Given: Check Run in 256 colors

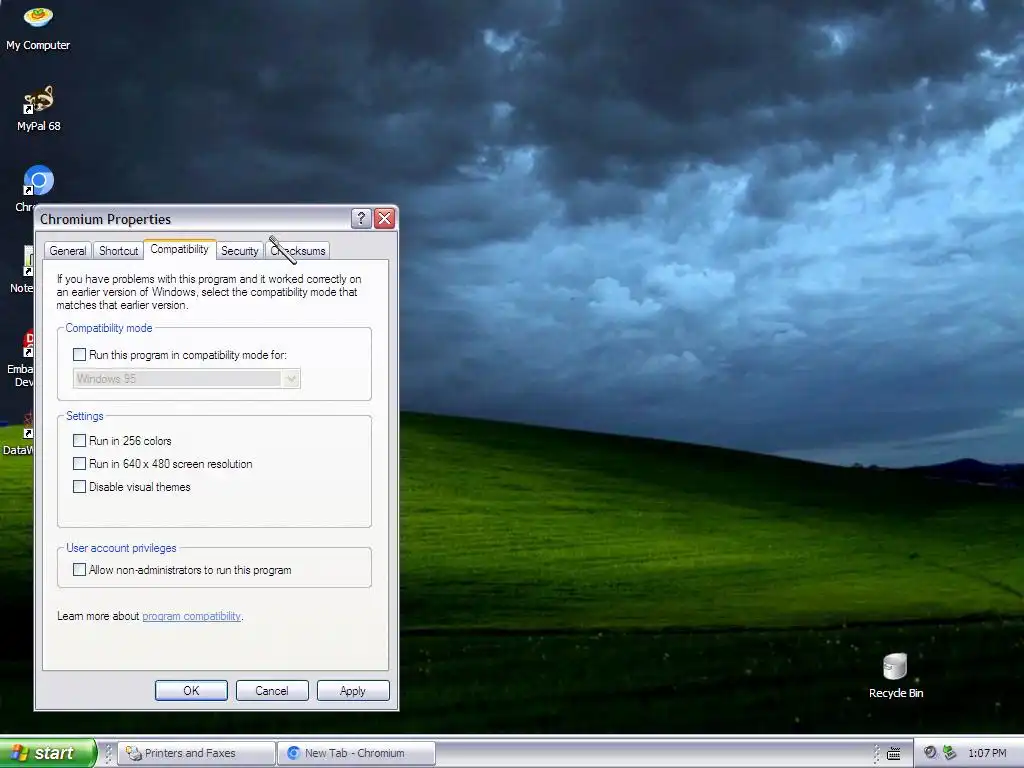Looking at the screenshot, I should (x=80, y=441).
